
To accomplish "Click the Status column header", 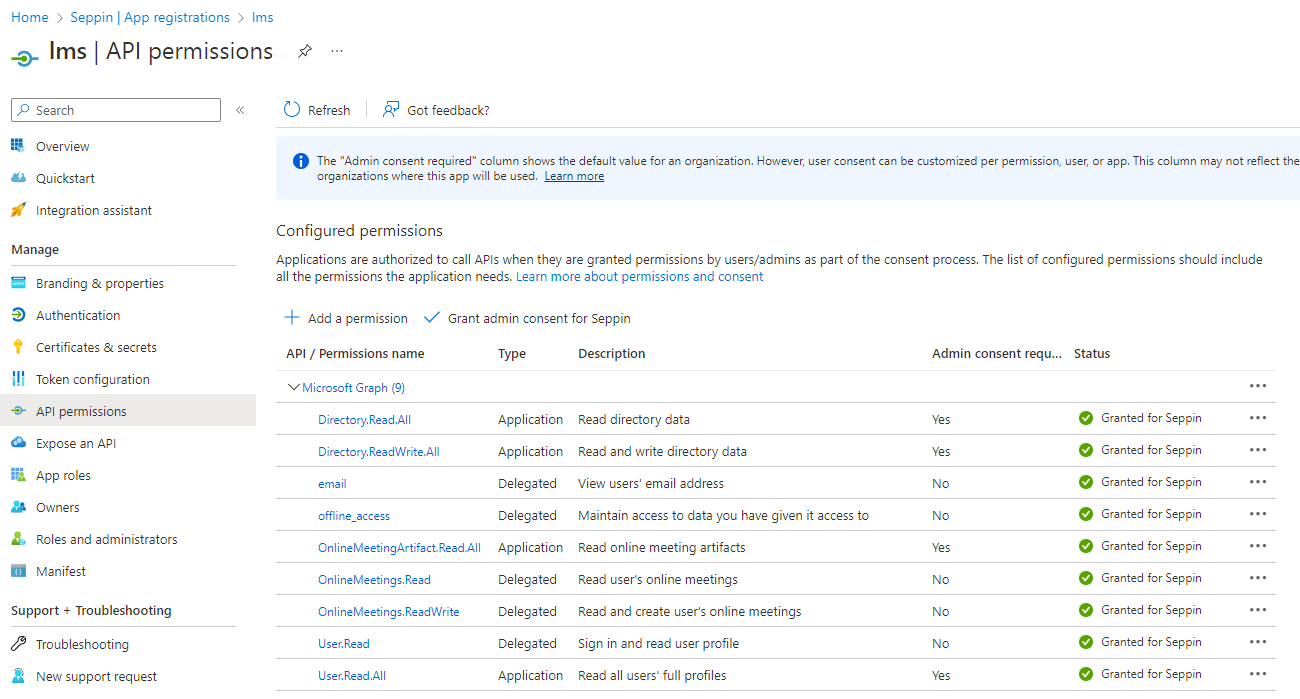I will click(x=1092, y=353).
